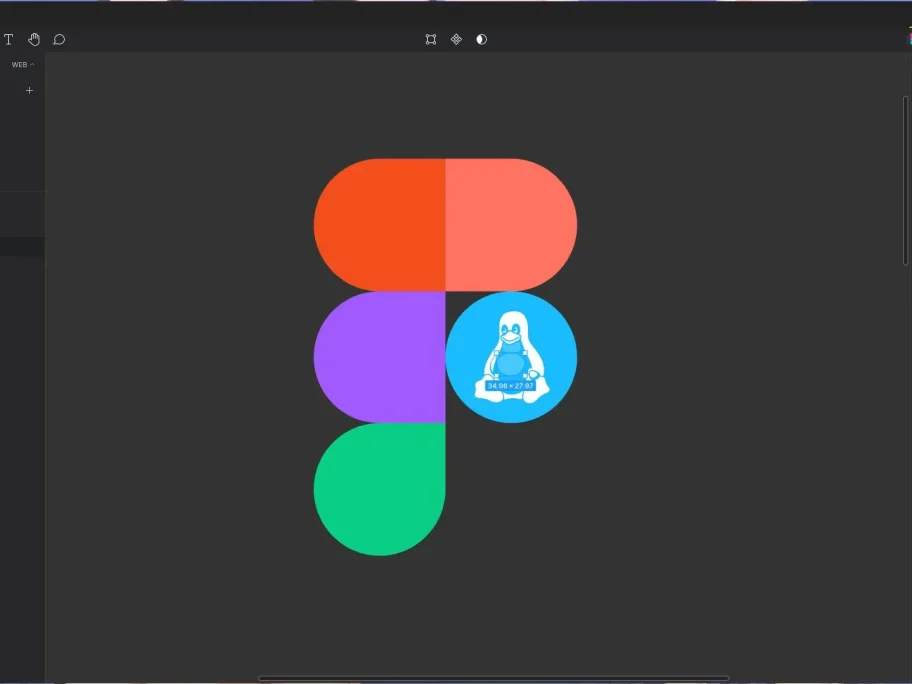Click the multicolor icon at top right
This screenshot has width=912, height=684.
coord(908,39)
